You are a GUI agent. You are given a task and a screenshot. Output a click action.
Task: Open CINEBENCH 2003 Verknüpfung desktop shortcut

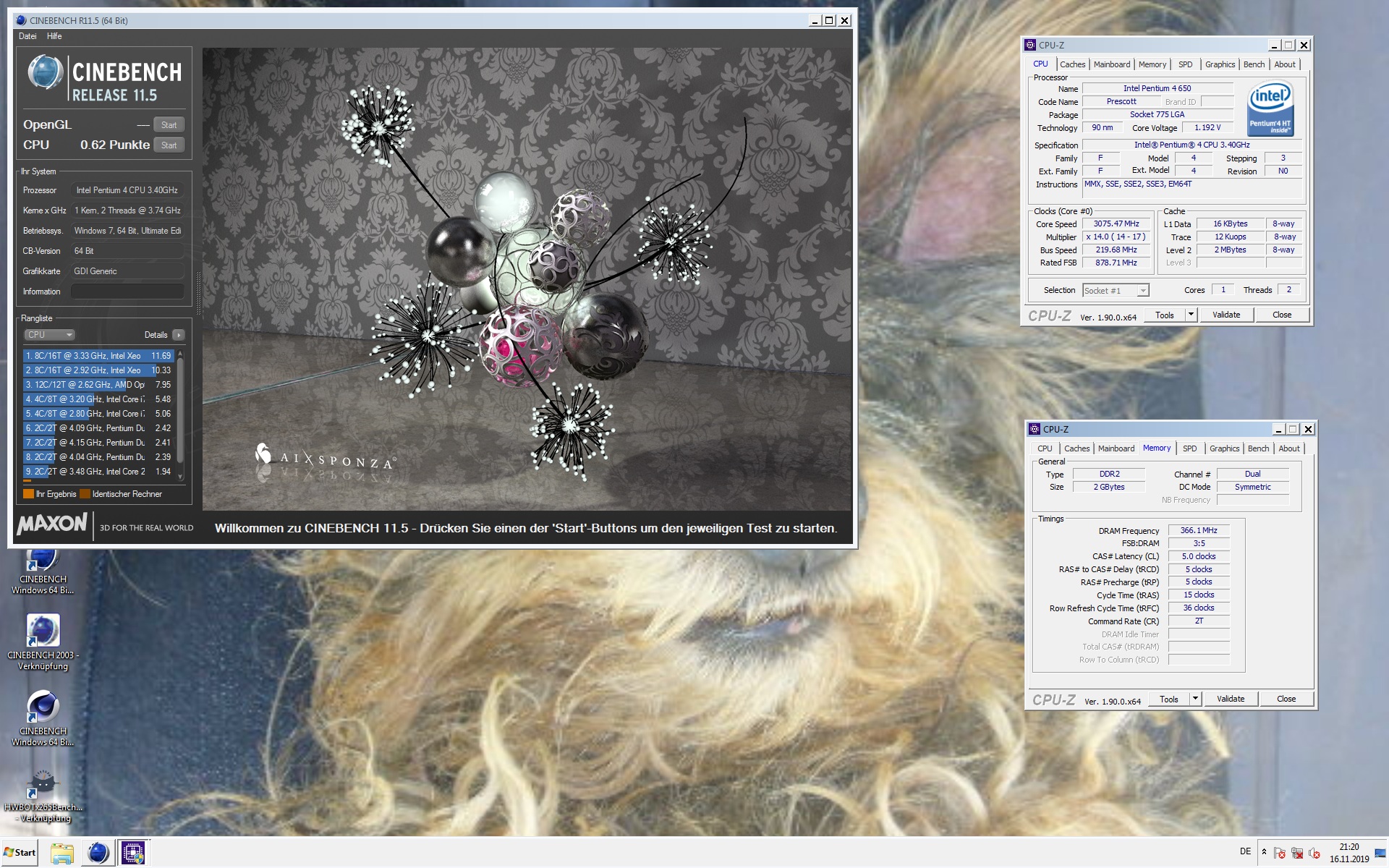[x=43, y=642]
